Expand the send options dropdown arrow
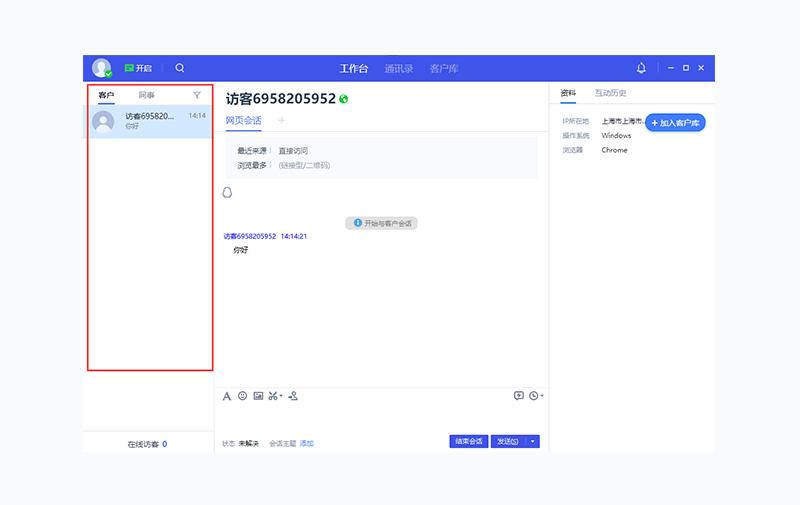 coord(533,441)
